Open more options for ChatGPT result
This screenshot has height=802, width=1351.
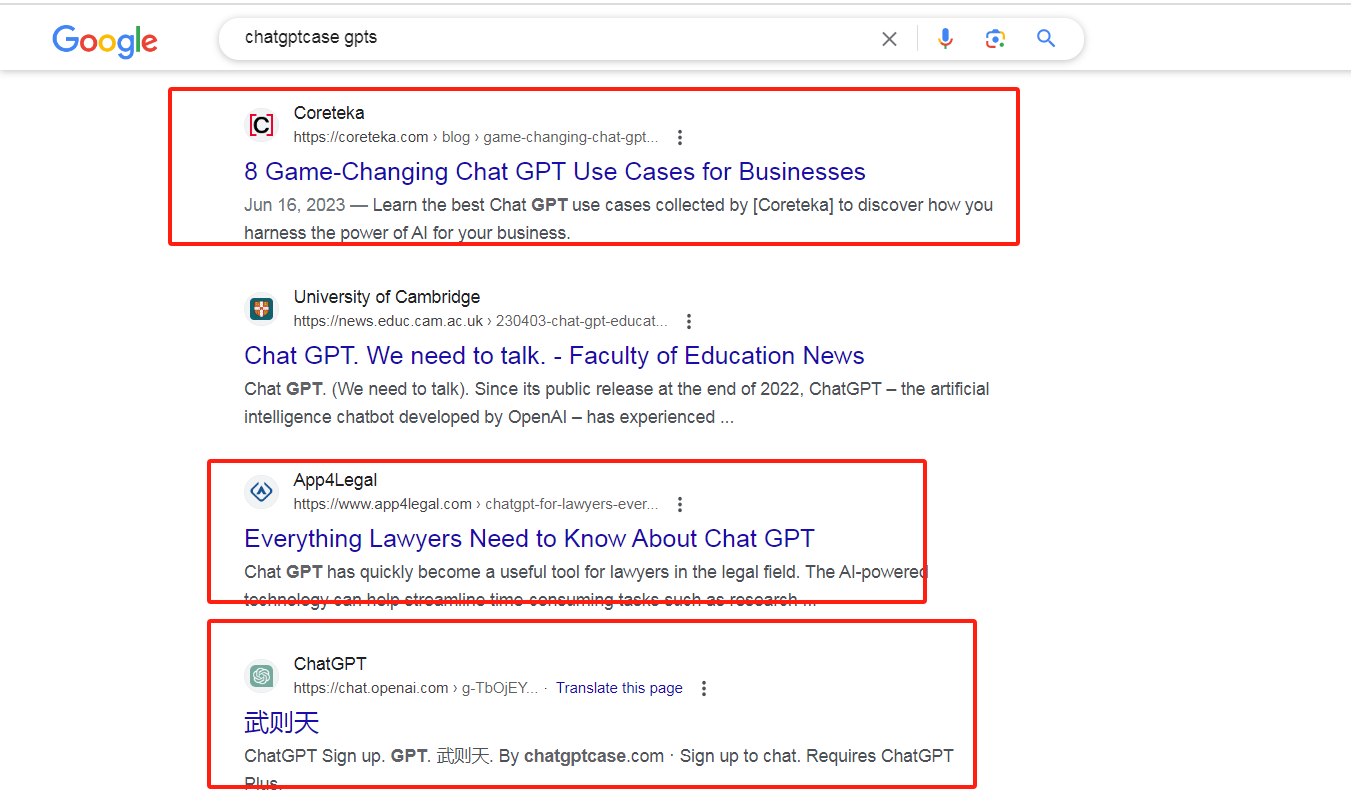[x=704, y=688]
